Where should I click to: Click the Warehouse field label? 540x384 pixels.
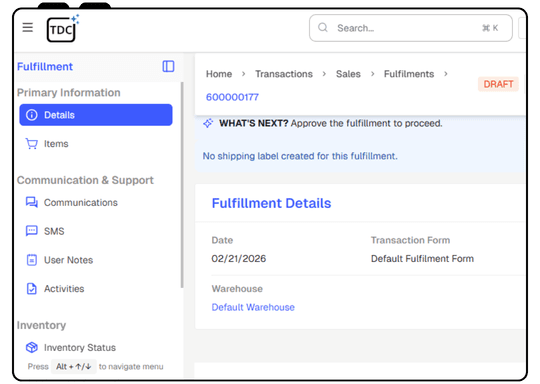(237, 289)
